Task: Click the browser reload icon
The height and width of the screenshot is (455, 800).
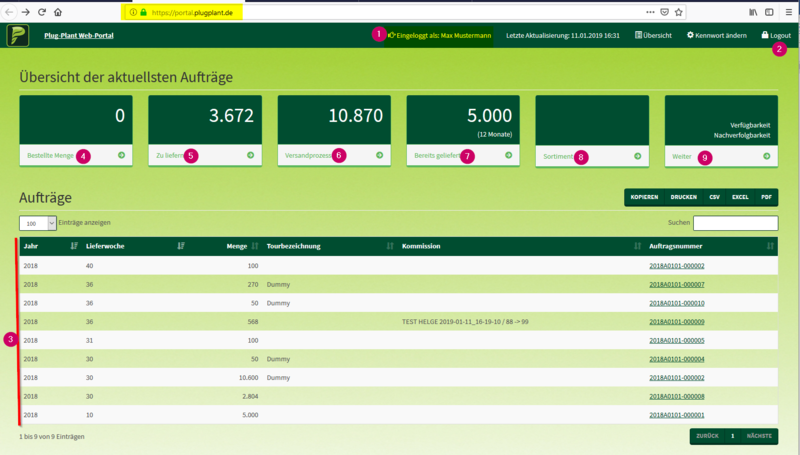Action: click(40, 12)
